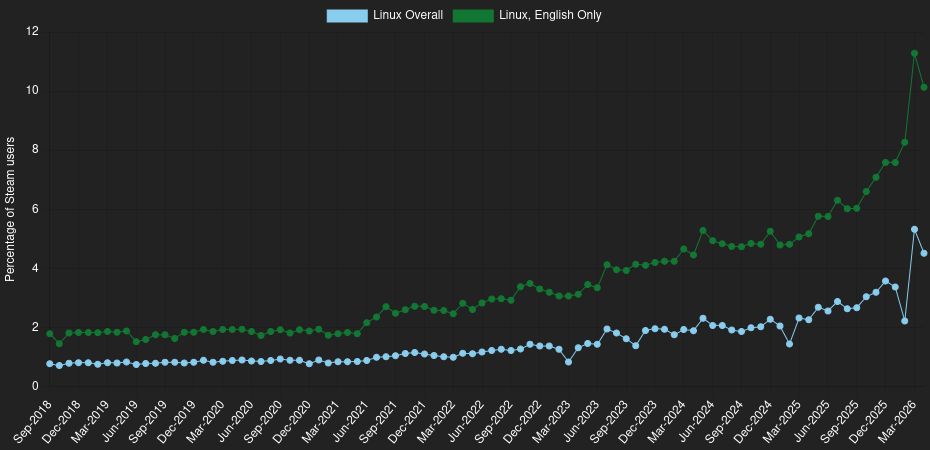930x450 pixels.
Task: Click the 'Mar-2023' x-axis label
Action: 551,420
